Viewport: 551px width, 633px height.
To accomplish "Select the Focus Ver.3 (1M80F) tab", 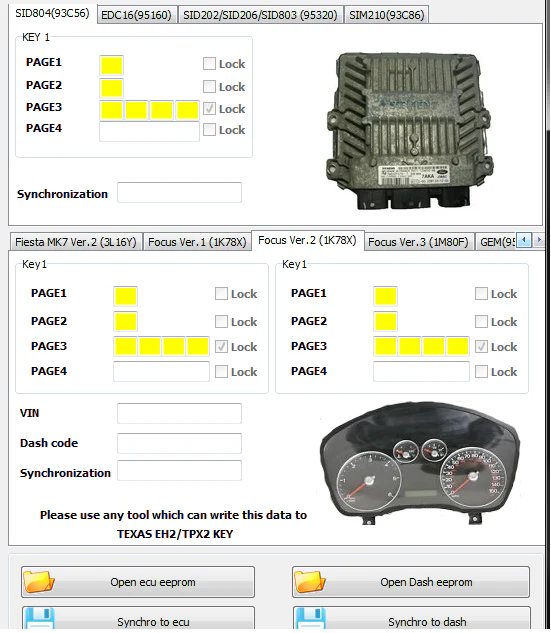I will (418, 242).
